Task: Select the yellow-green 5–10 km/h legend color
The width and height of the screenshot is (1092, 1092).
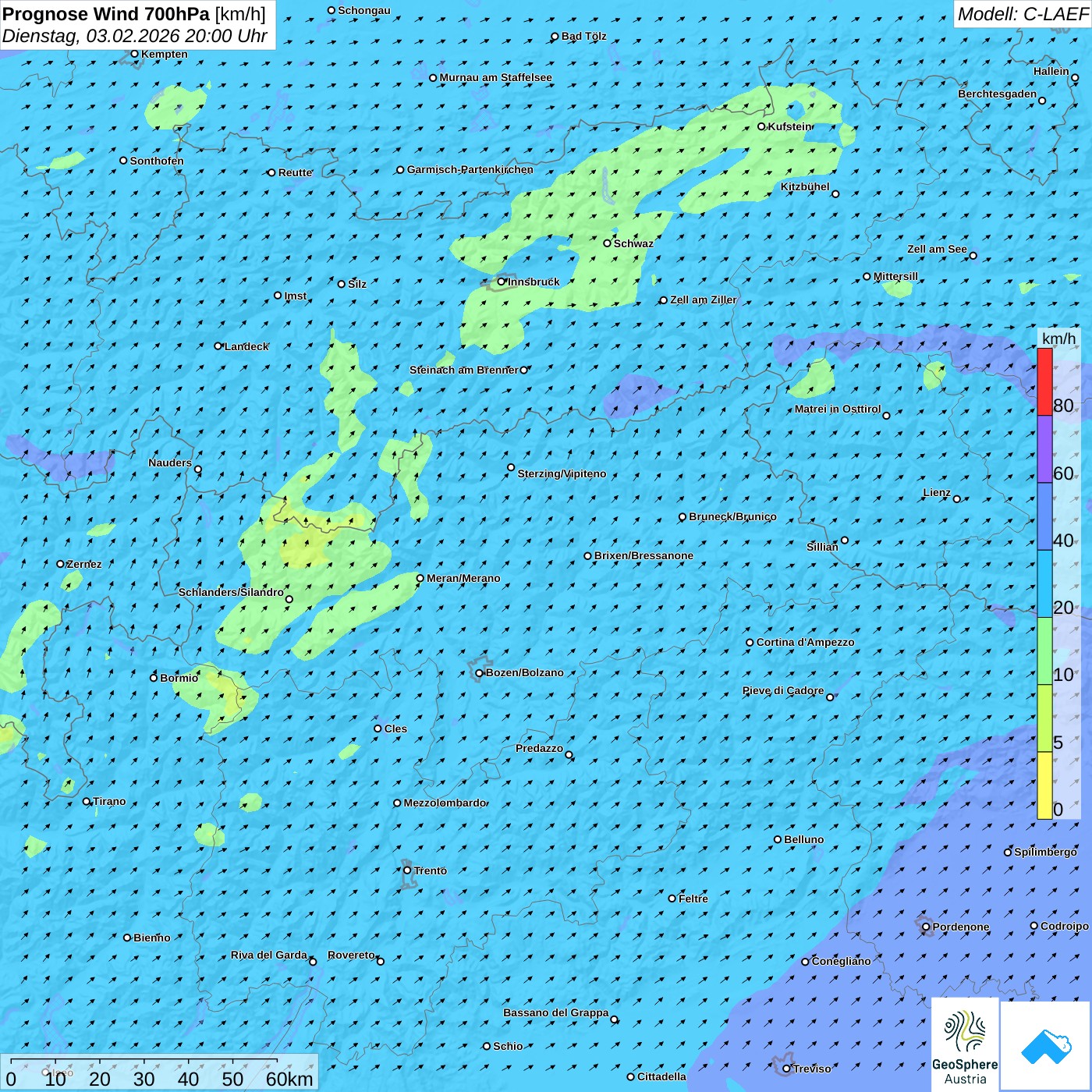Action: [x=1044, y=718]
